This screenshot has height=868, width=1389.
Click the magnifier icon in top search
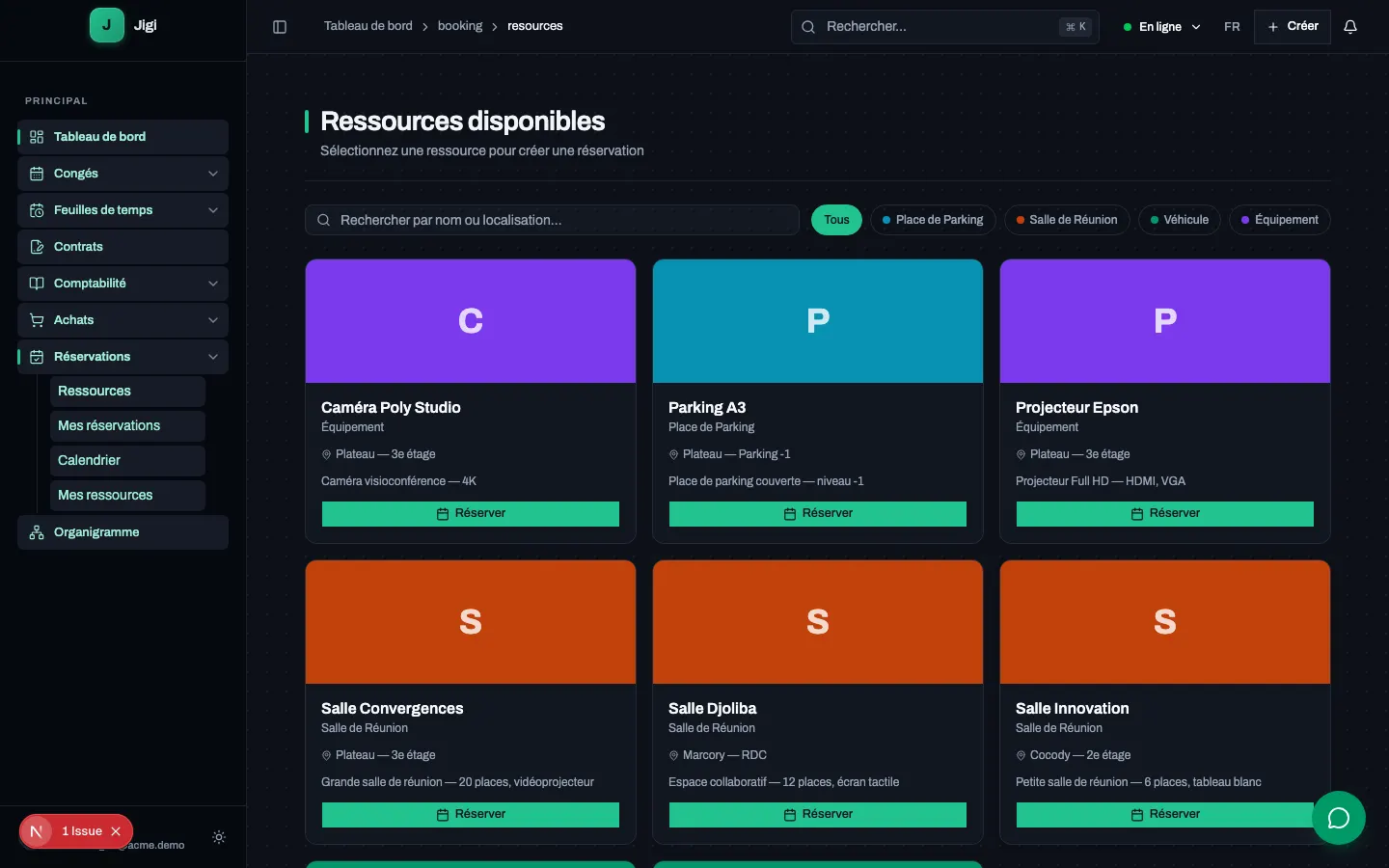coord(808,27)
